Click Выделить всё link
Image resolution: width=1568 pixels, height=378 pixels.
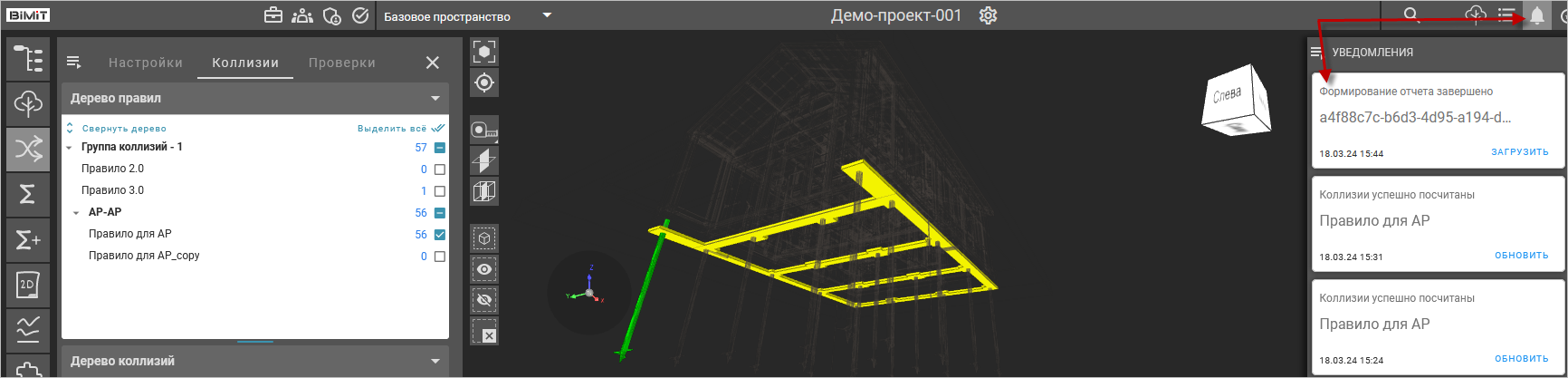click(x=392, y=129)
